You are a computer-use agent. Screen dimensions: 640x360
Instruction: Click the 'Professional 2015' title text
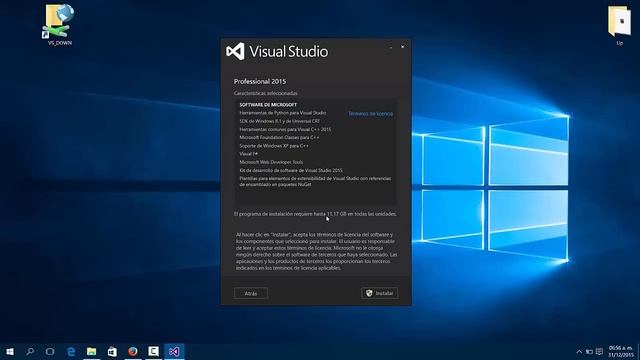pos(260,81)
